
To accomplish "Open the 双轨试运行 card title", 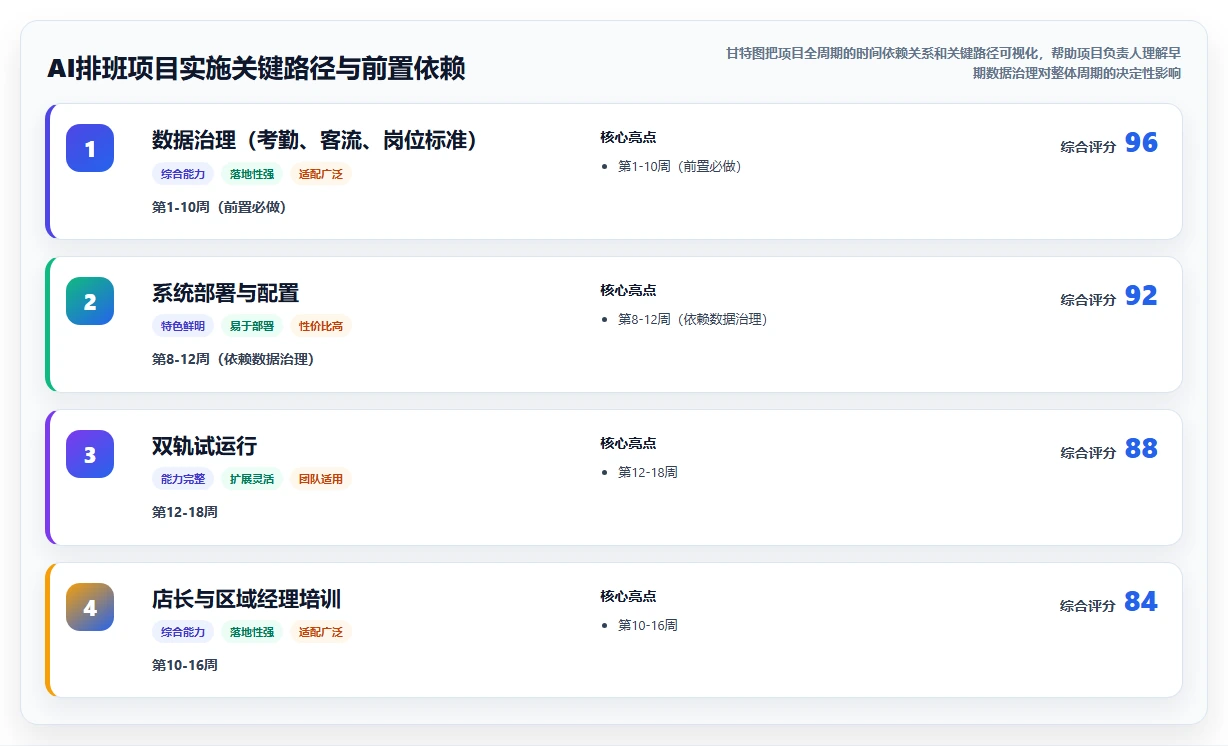I will pyautogui.click(x=205, y=446).
